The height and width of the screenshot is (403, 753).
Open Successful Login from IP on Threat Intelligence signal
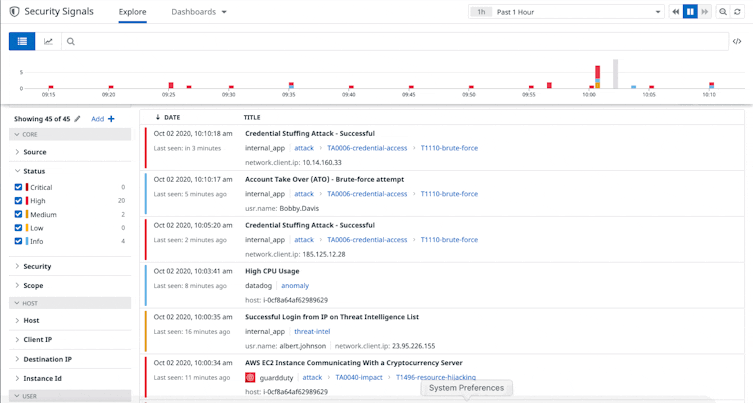(332, 317)
